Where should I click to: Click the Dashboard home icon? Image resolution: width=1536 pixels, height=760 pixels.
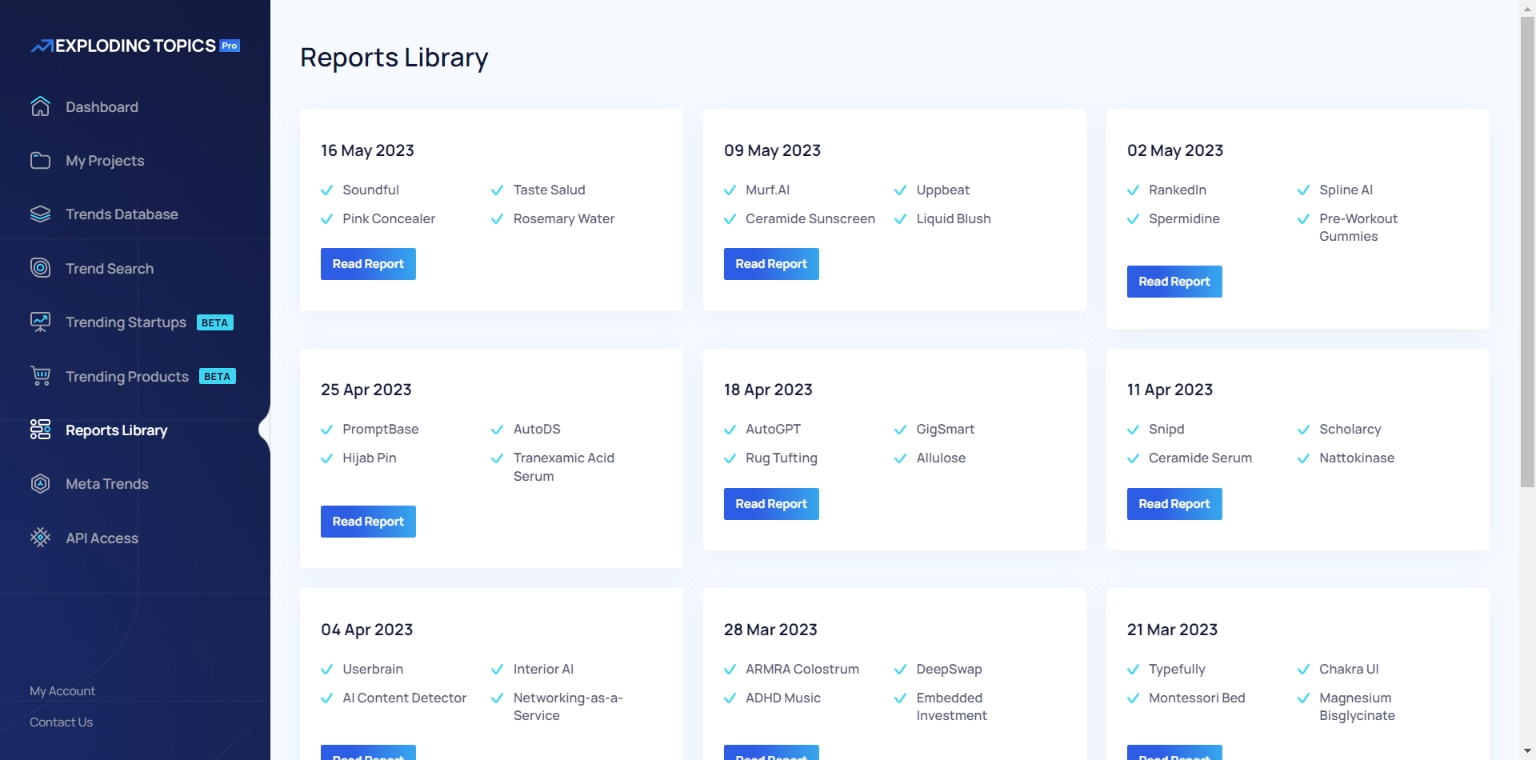coord(40,107)
